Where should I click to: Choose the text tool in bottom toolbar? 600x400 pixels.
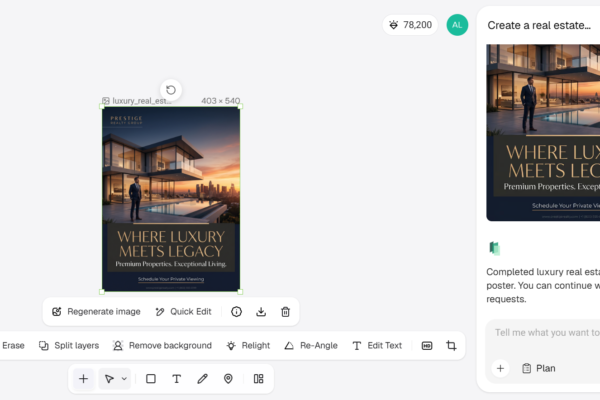click(x=176, y=379)
